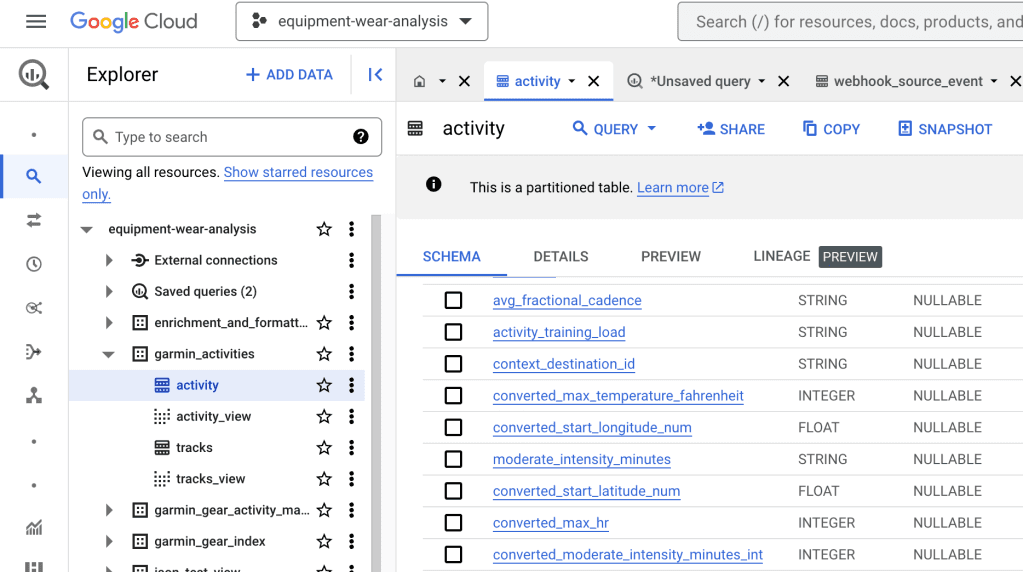This screenshot has height=572, width=1023.
Task: Collapse the Explorer panel with arrow icon
Action: point(375,75)
